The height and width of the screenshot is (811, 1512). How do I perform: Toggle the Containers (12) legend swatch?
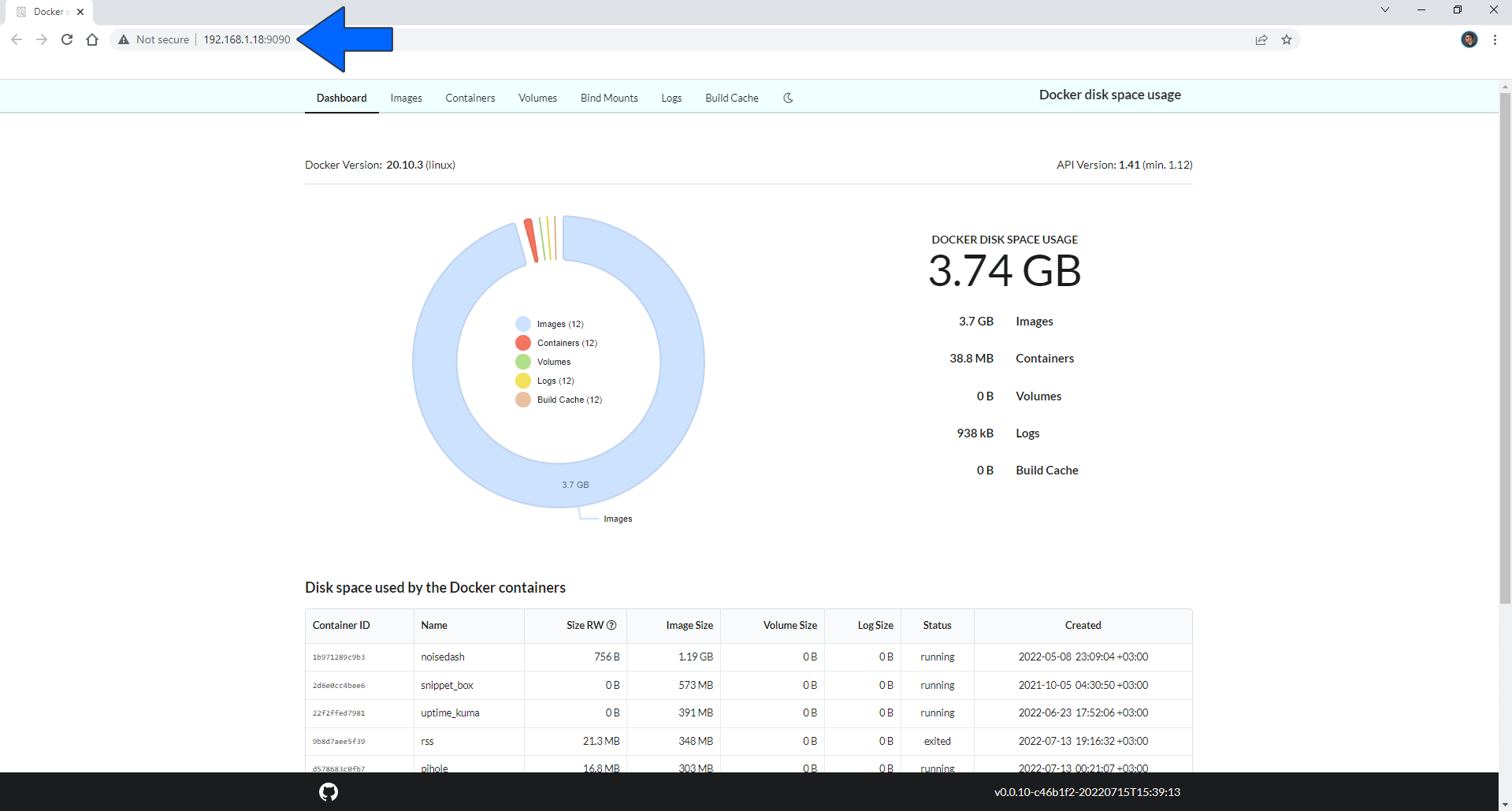pyautogui.click(x=523, y=343)
